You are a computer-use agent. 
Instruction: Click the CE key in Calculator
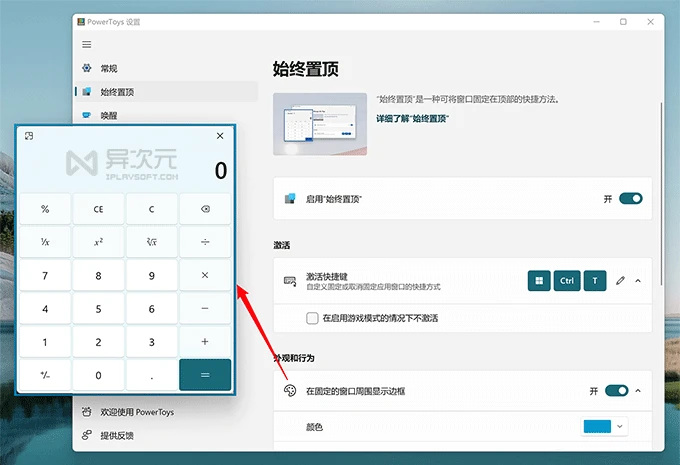[98, 209]
